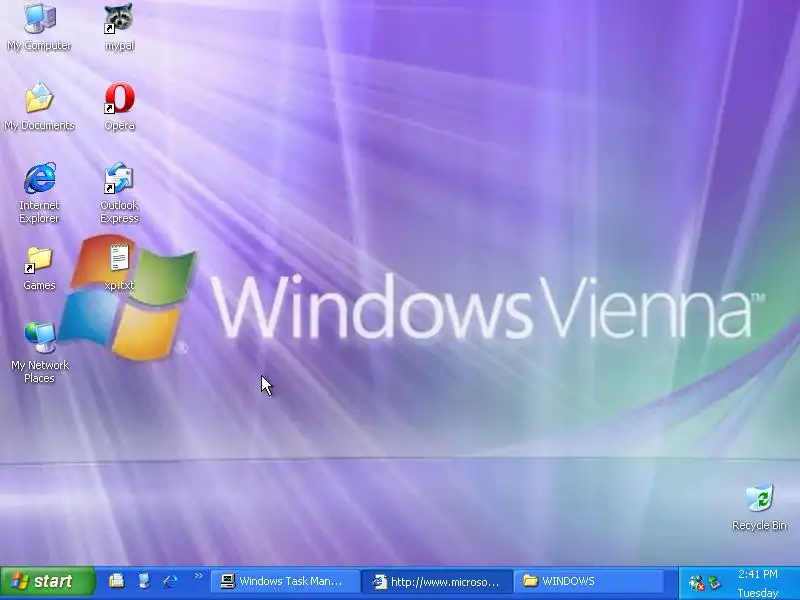Click the Tuesday day label in the tray
Screen dimensions: 800x600
coord(758,593)
